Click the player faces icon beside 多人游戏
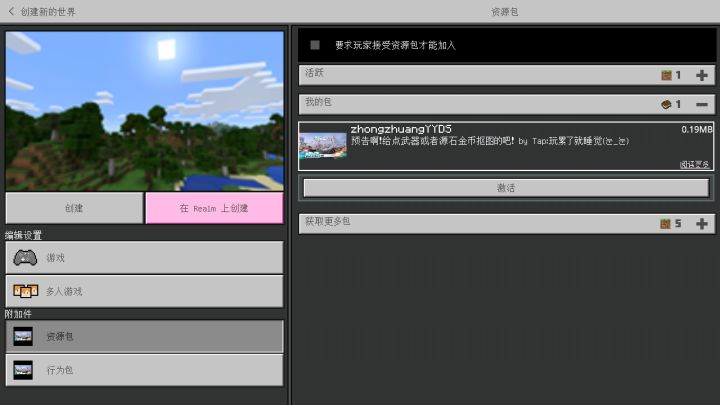This screenshot has width=720, height=405. click(25, 291)
